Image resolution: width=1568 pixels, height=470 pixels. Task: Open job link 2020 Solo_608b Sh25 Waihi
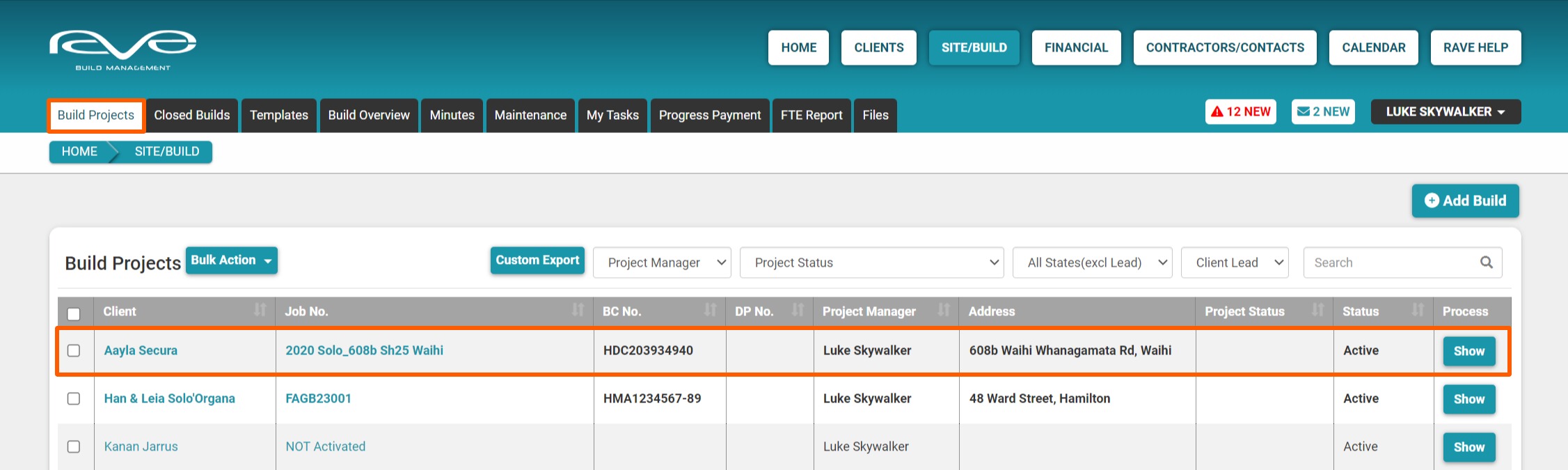click(364, 350)
